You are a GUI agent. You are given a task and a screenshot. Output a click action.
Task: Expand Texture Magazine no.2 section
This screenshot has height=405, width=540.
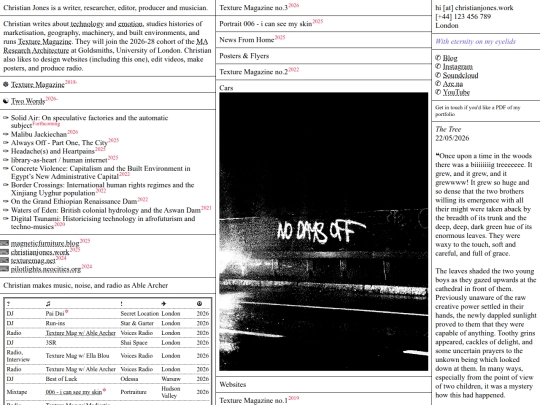323,72
